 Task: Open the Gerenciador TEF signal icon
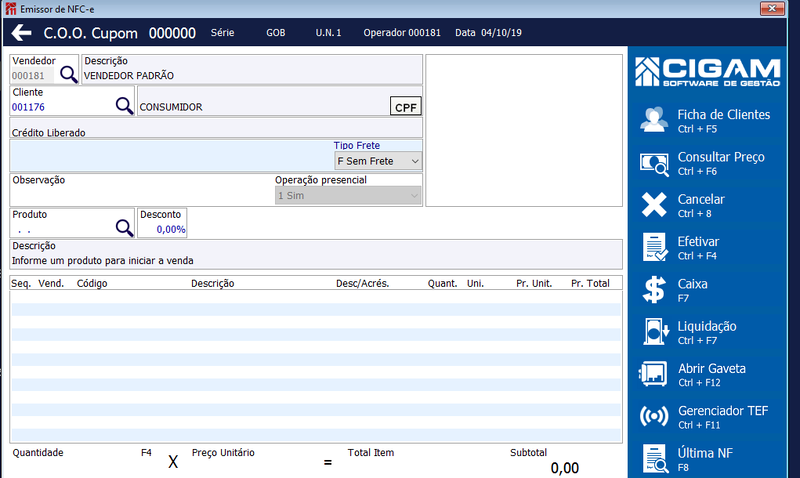654,416
